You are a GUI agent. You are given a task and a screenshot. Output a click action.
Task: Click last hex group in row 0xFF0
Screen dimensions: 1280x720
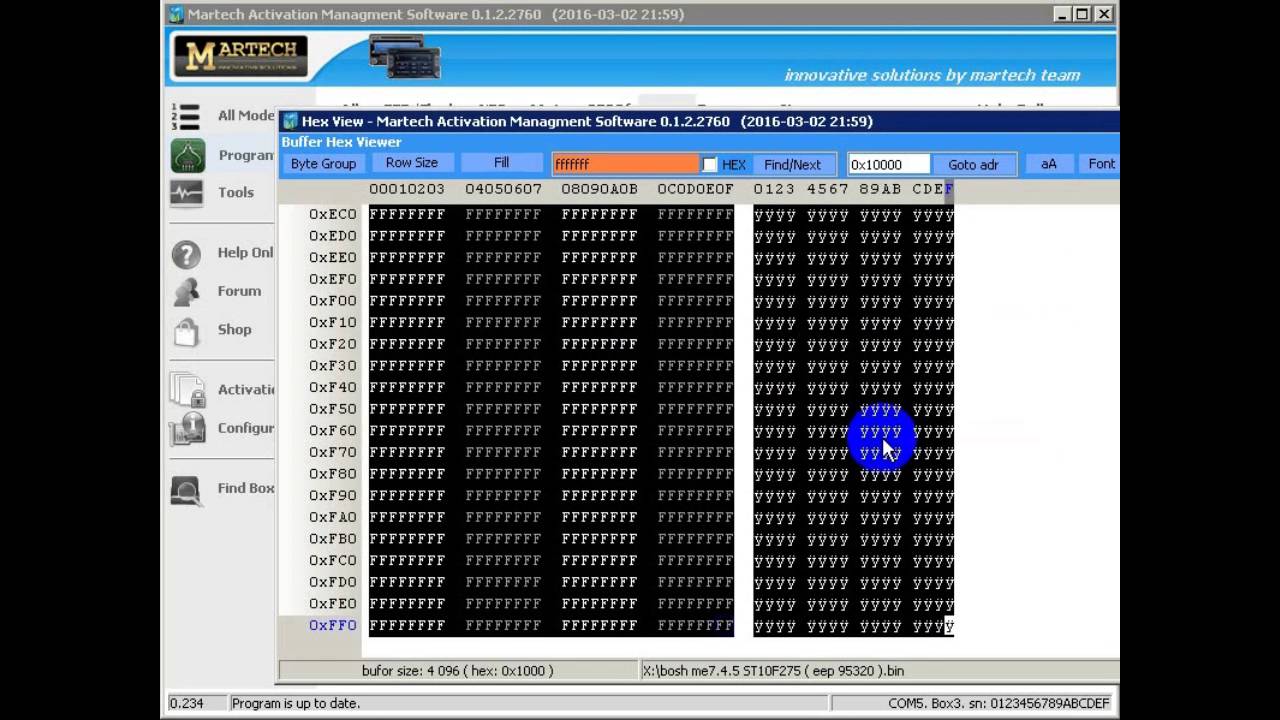(x=695, y=625)
